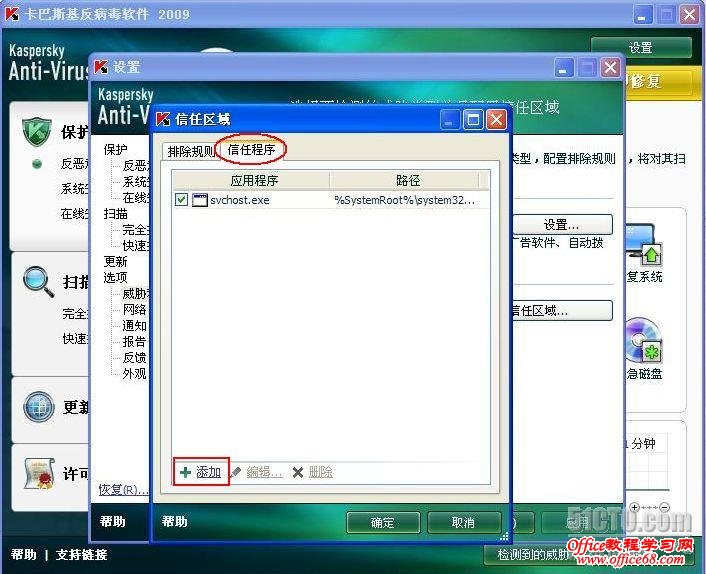Select 网络 in the settings tree
Screen dimensions: 706x574
tap(135, 309)
